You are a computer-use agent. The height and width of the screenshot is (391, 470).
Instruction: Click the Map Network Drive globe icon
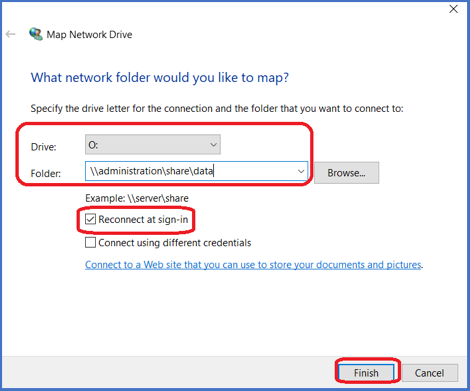36,34
